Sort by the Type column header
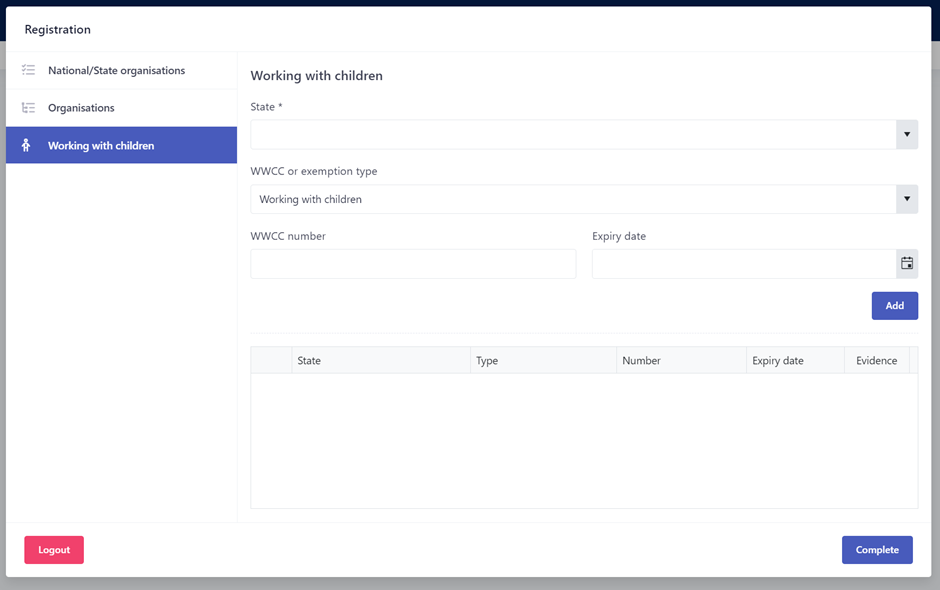This screenshot has height=590, width=940. click(543, 360)
